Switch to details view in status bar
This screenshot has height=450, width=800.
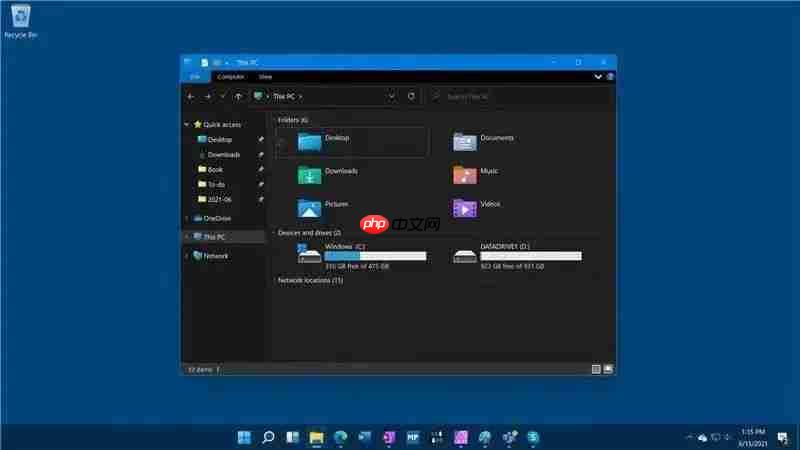596,369
